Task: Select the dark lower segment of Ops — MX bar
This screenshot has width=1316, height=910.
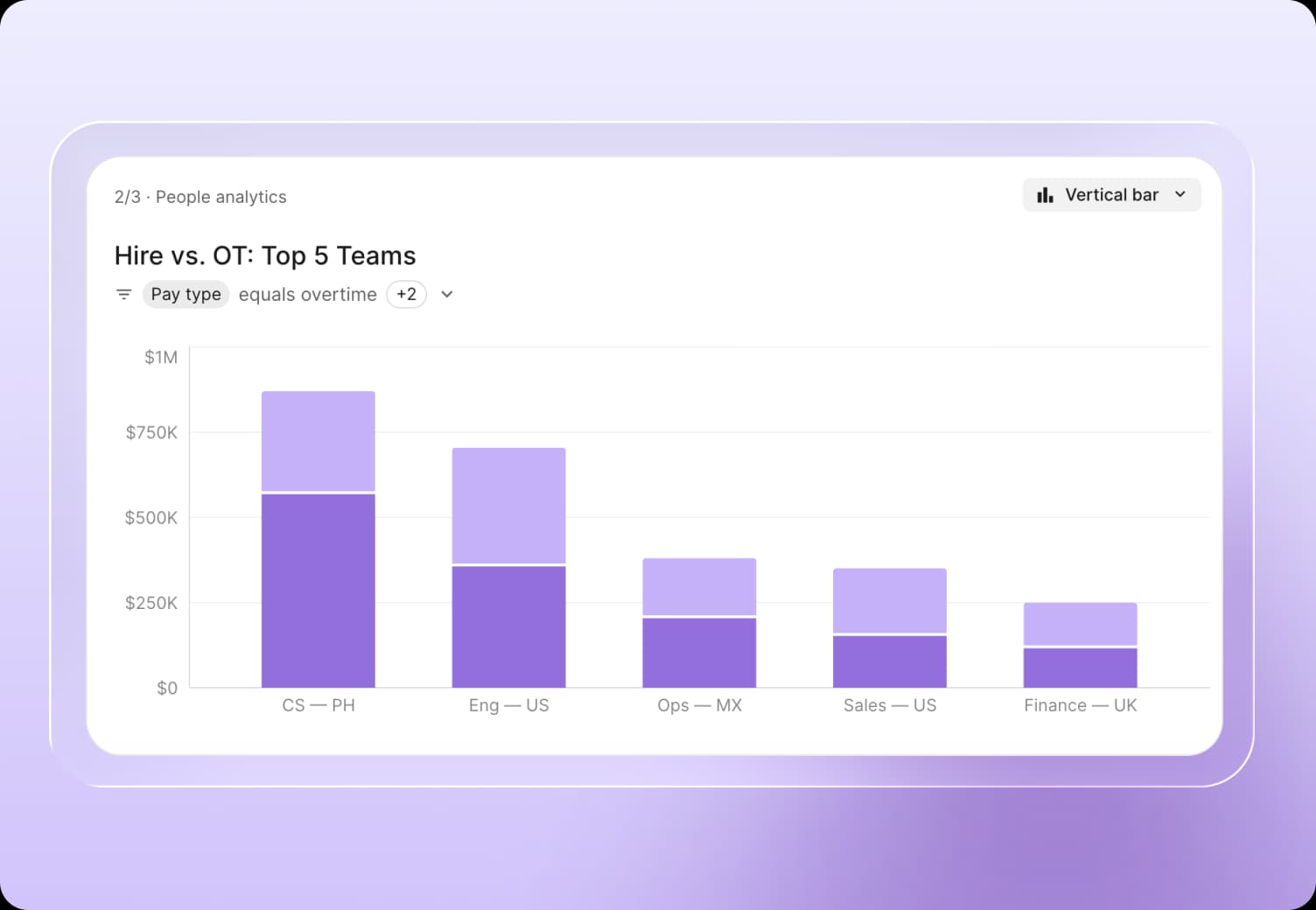Action: 700,653
